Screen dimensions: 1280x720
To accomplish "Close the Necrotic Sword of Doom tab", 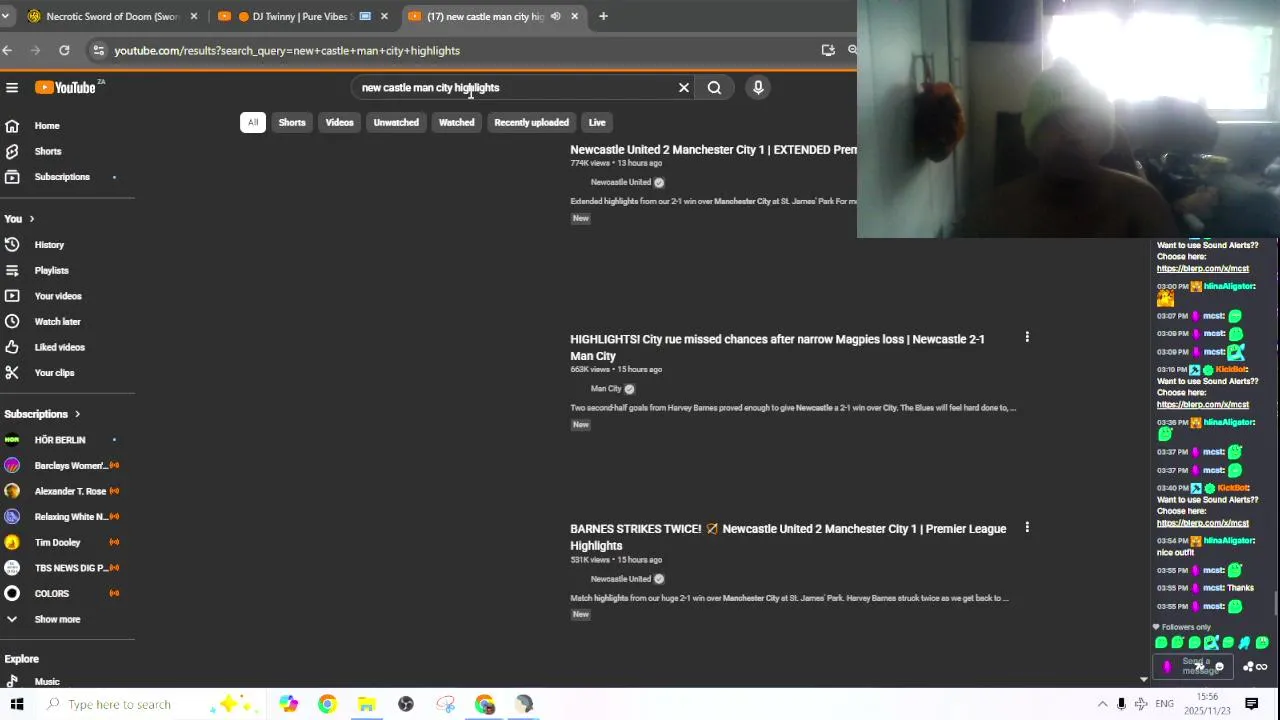I will [x=194, y=16].
